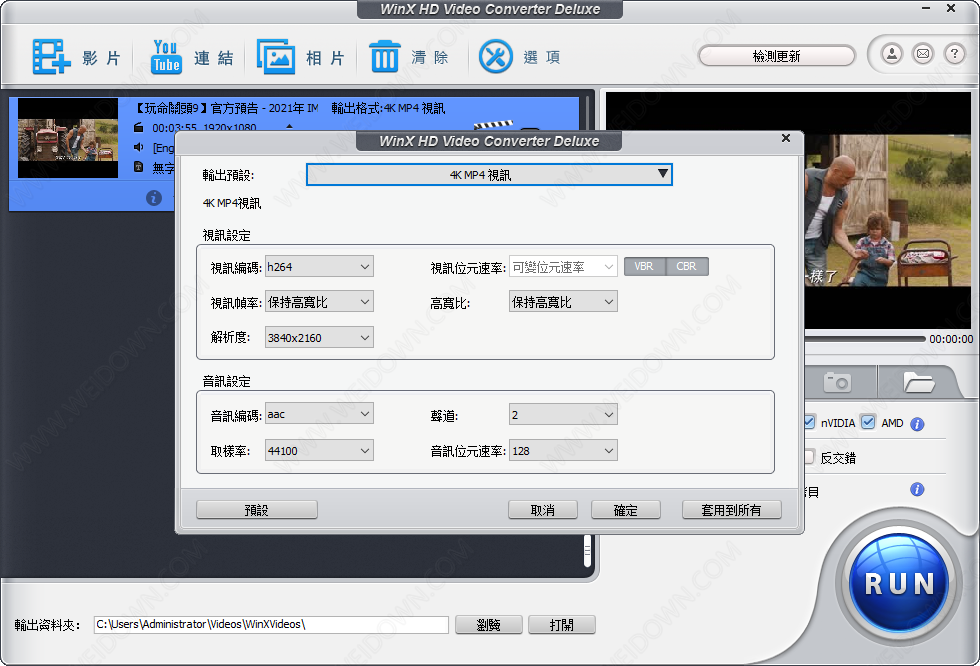Open the 輸出預設 4K MP4 preset dropdown

pyautogui.click(x=489, y=175)
